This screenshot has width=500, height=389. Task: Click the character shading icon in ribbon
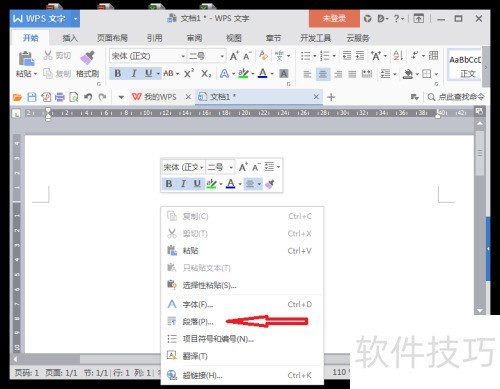(284, 73)
